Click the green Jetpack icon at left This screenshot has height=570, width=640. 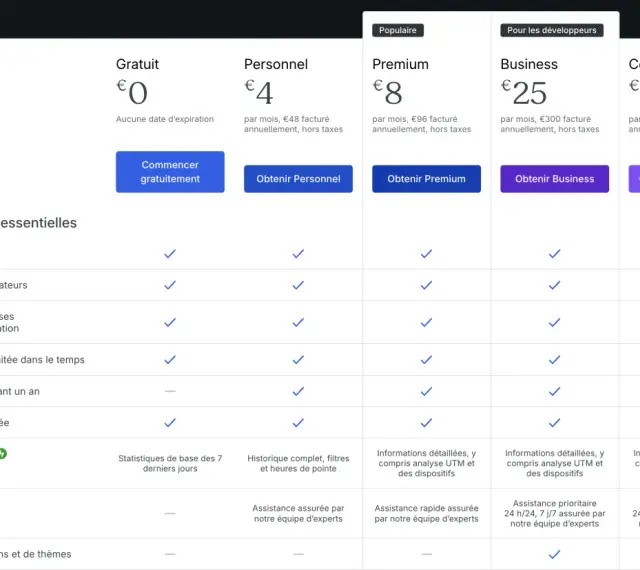(x=2, y=454)
